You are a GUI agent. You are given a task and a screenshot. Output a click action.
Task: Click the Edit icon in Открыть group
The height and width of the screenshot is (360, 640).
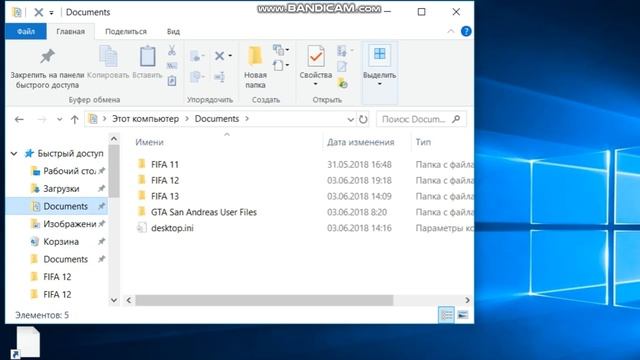tap(342, 66)
